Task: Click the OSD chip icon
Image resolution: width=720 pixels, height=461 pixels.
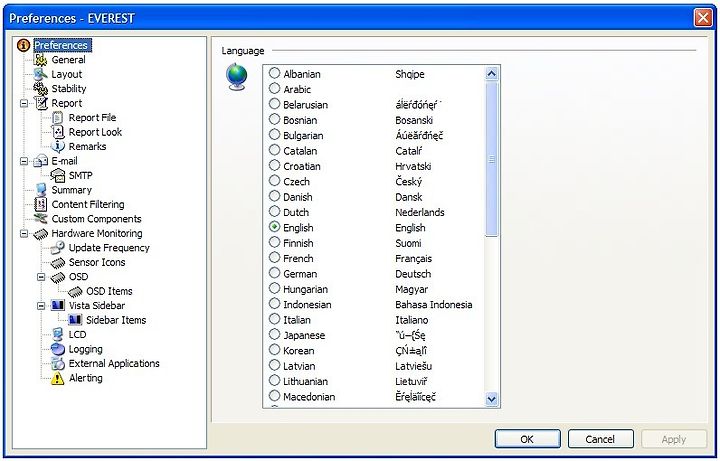Action: (57, 276)
